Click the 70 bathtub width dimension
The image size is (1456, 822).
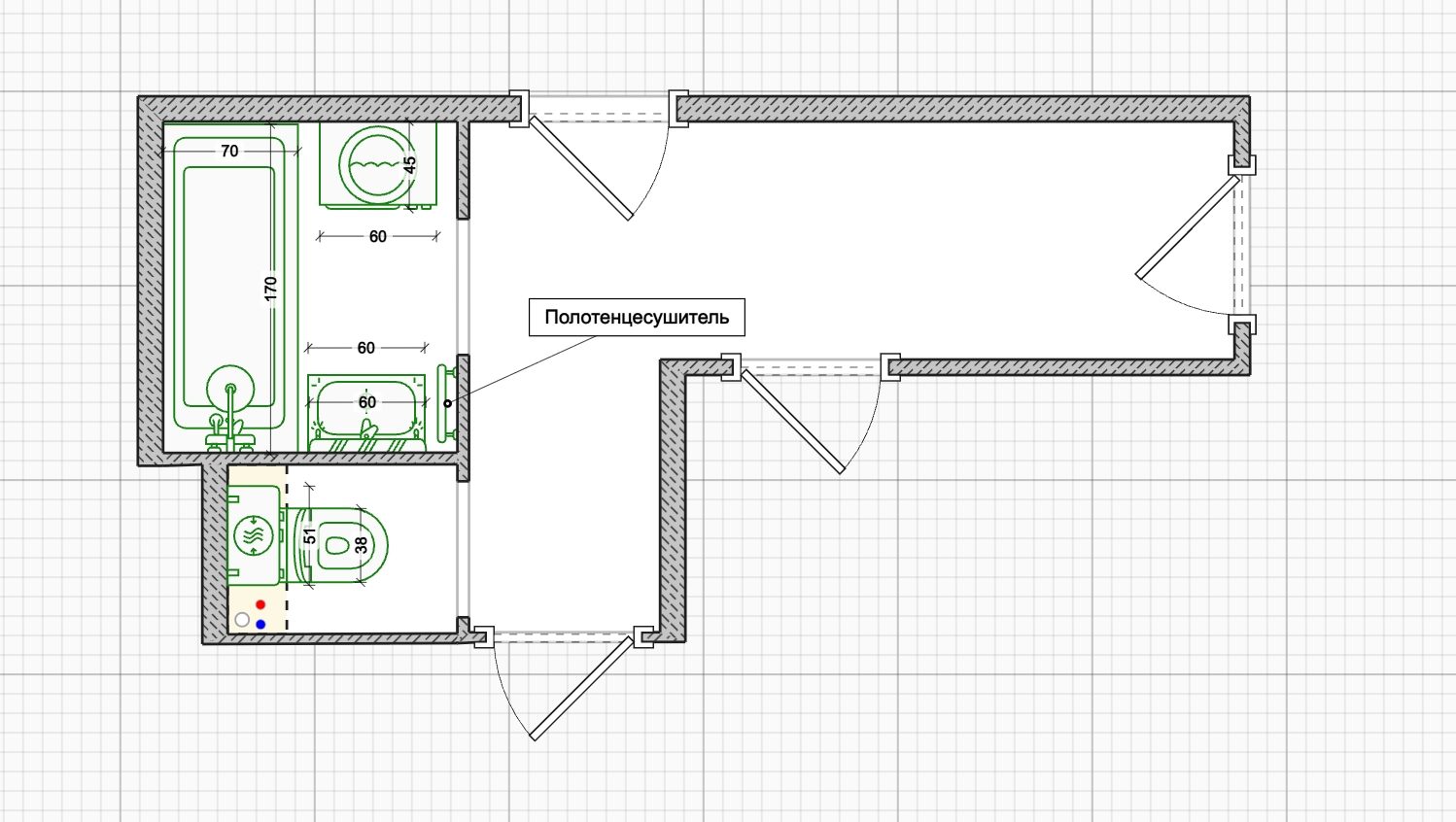coord(229,151)
